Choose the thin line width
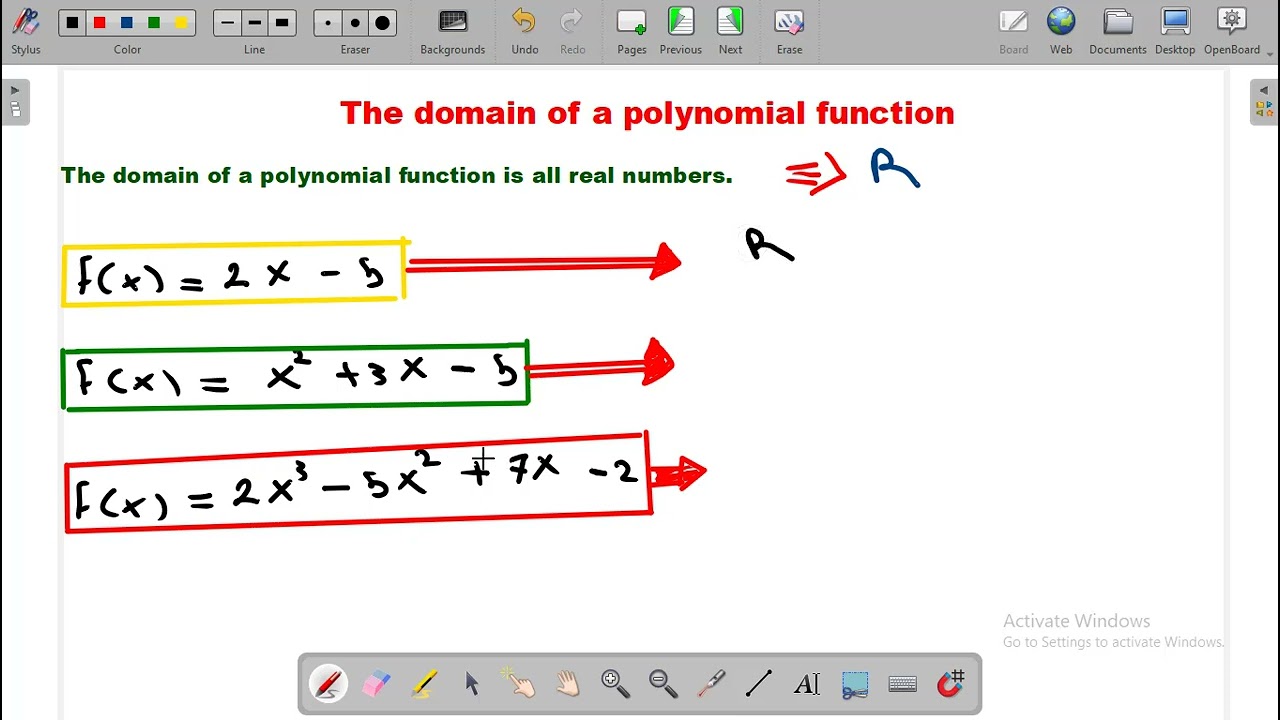Screen dimensions: 1280x720 pos(228,23)
